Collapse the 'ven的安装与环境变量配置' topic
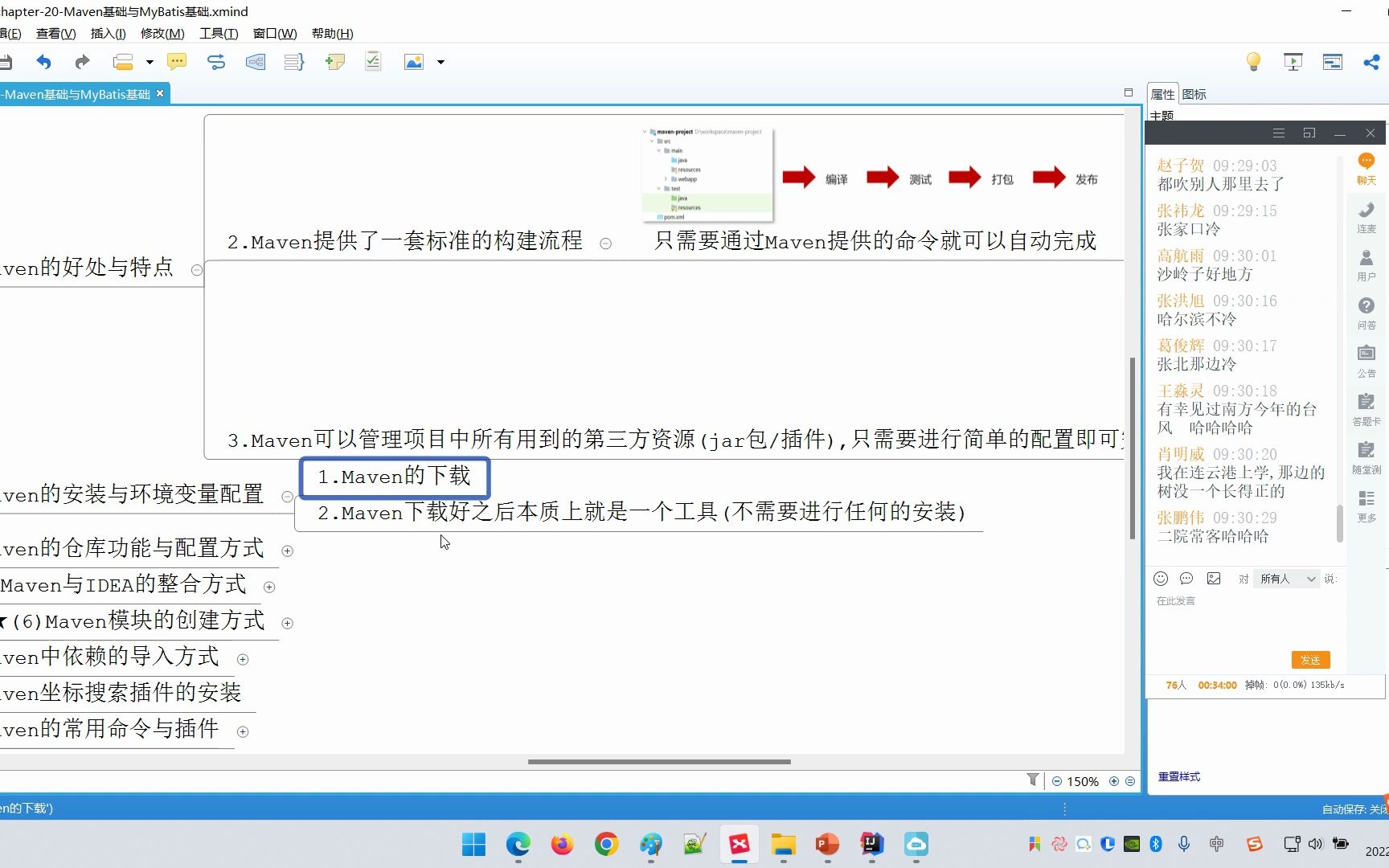Image resolution: width=1389 pixels, height=868 pixels. click(287, 497)
